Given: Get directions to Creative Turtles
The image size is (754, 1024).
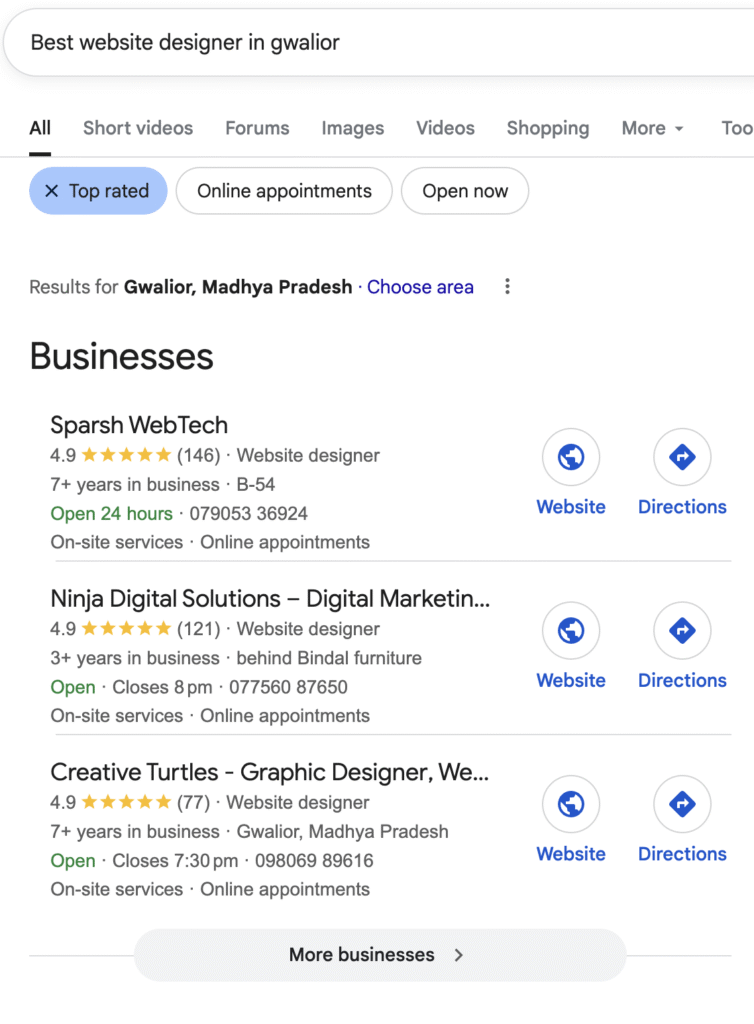Looking at the screenshot, I should click(x=682, y=804).
